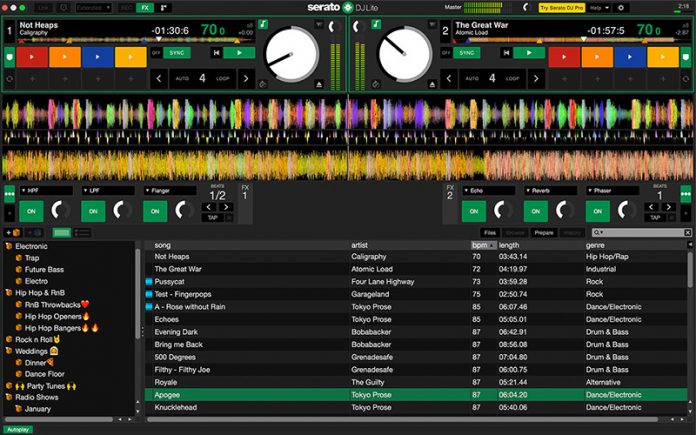The width and height of the screenshot is (696, 435).
Task: Trigger the red hot cue on deck 1
Action: tap(33, 57)
